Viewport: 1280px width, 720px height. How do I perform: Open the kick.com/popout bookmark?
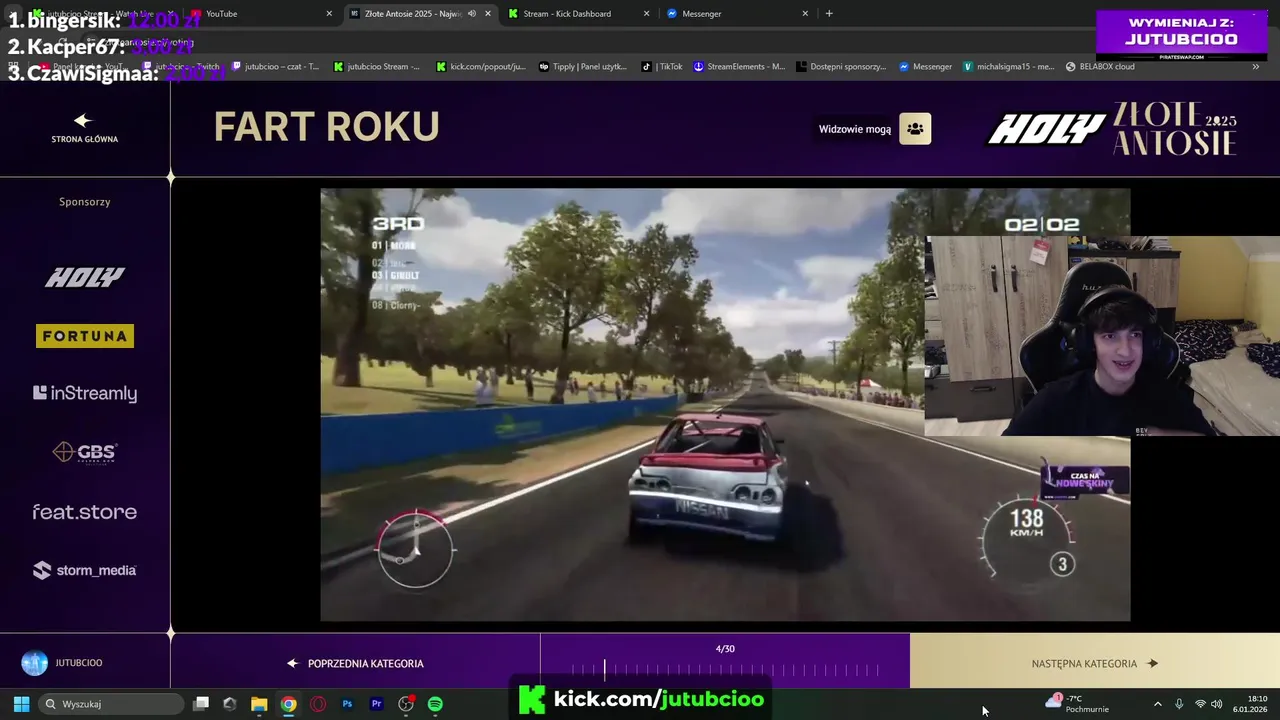(x=480, y=67)
